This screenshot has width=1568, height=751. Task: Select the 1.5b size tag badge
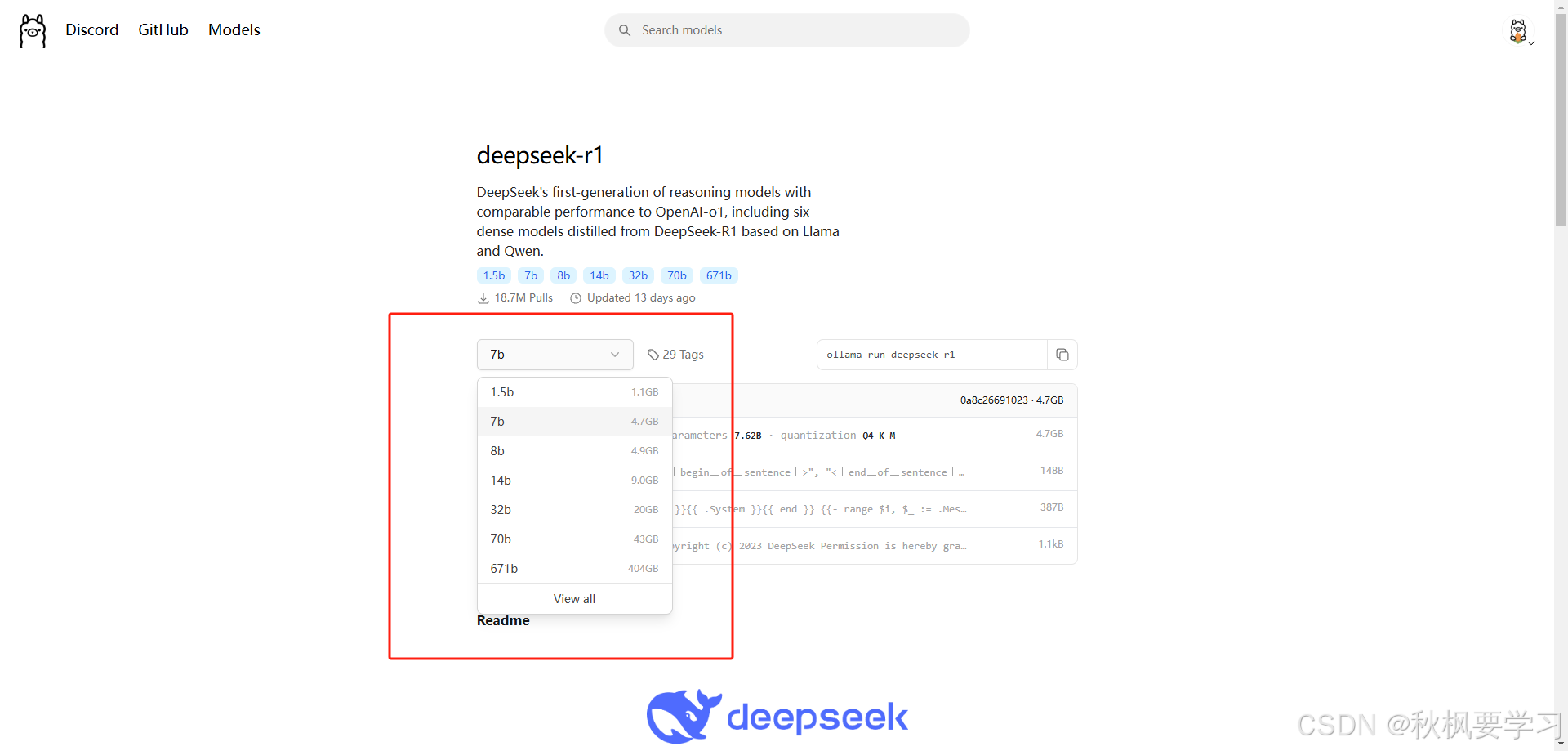[494, 275]
